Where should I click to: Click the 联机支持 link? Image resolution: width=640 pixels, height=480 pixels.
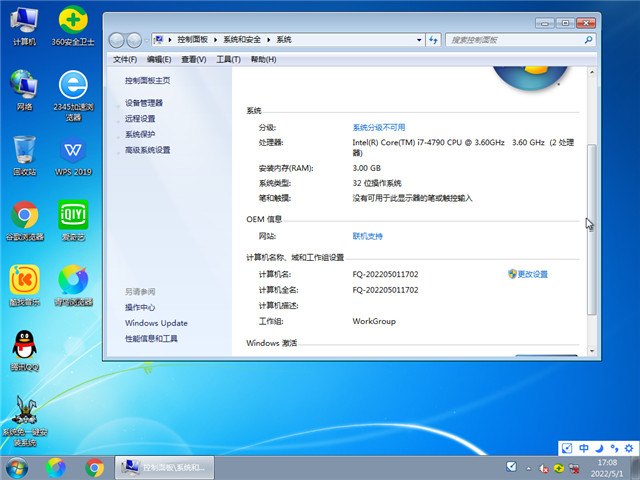point(367,236)
